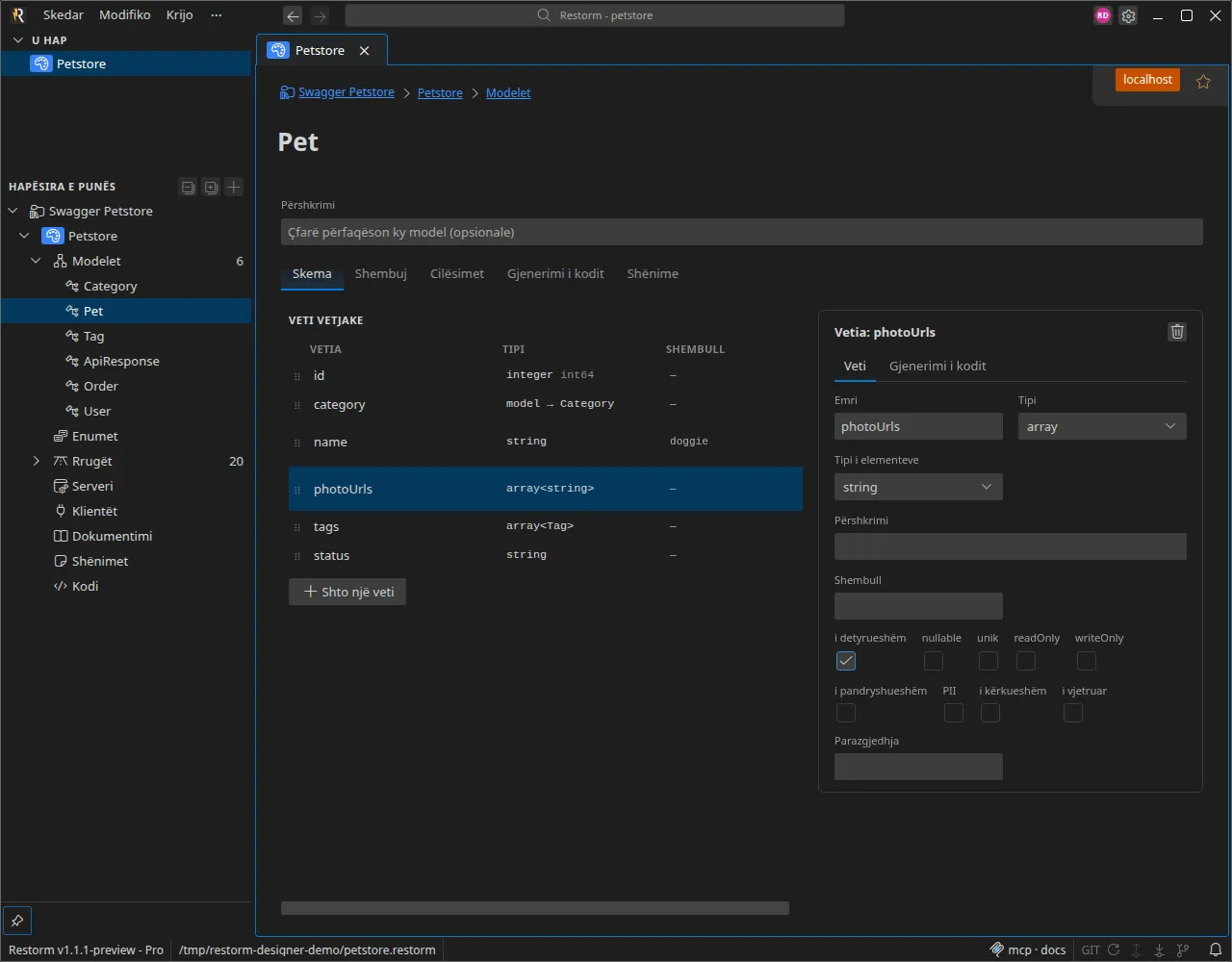Navigate back with the left arrow

[294, 15]
